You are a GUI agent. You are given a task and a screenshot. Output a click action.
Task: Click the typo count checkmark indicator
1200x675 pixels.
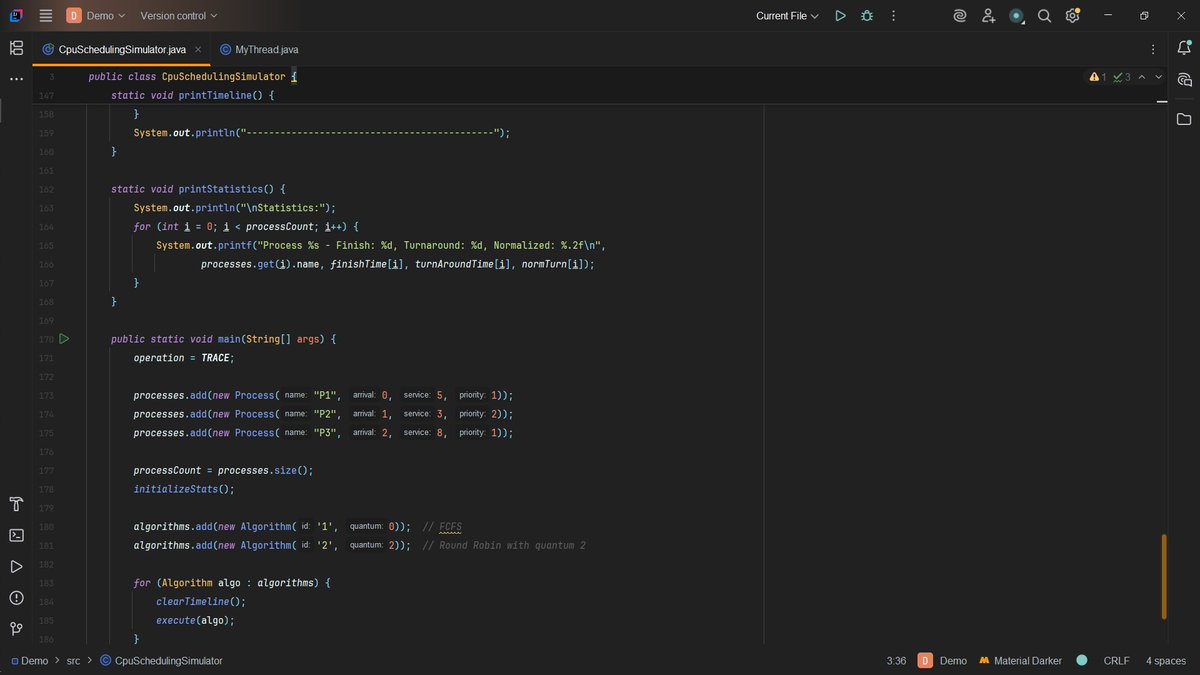point(1122,77)
